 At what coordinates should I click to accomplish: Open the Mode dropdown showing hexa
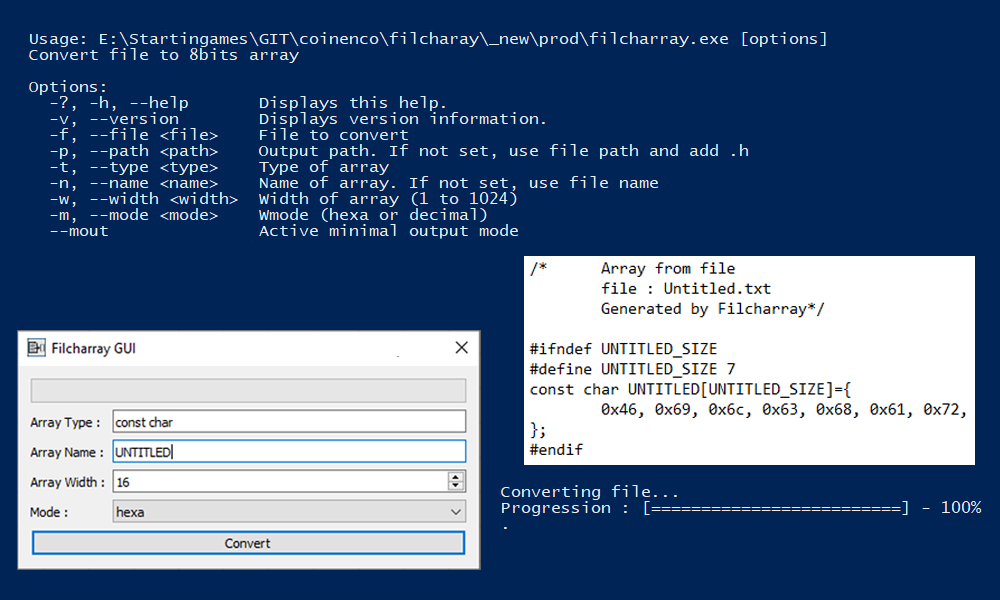coord(289,512)
